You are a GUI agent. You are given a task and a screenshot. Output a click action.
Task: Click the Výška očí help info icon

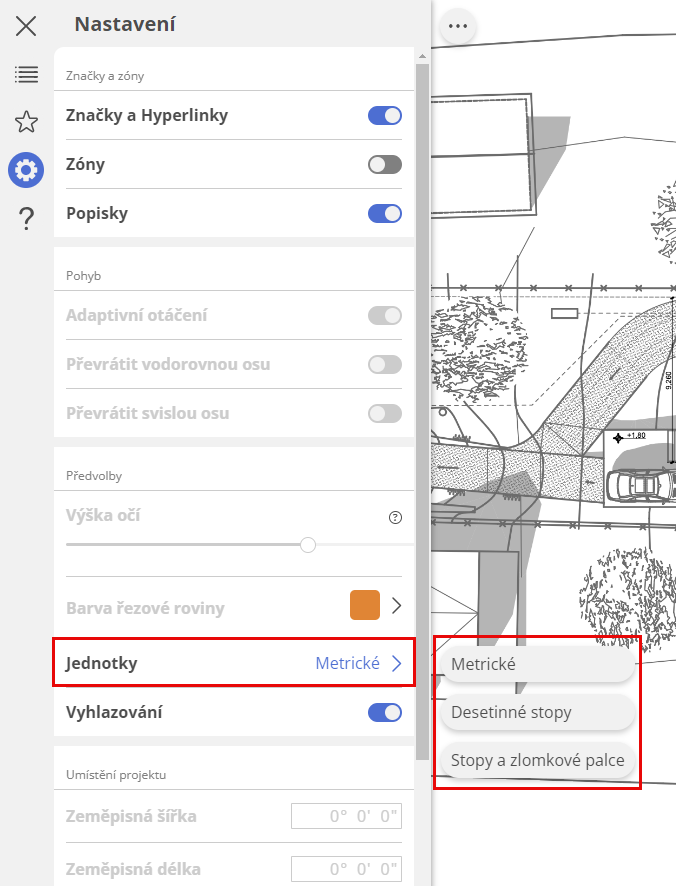click(396, 517)
